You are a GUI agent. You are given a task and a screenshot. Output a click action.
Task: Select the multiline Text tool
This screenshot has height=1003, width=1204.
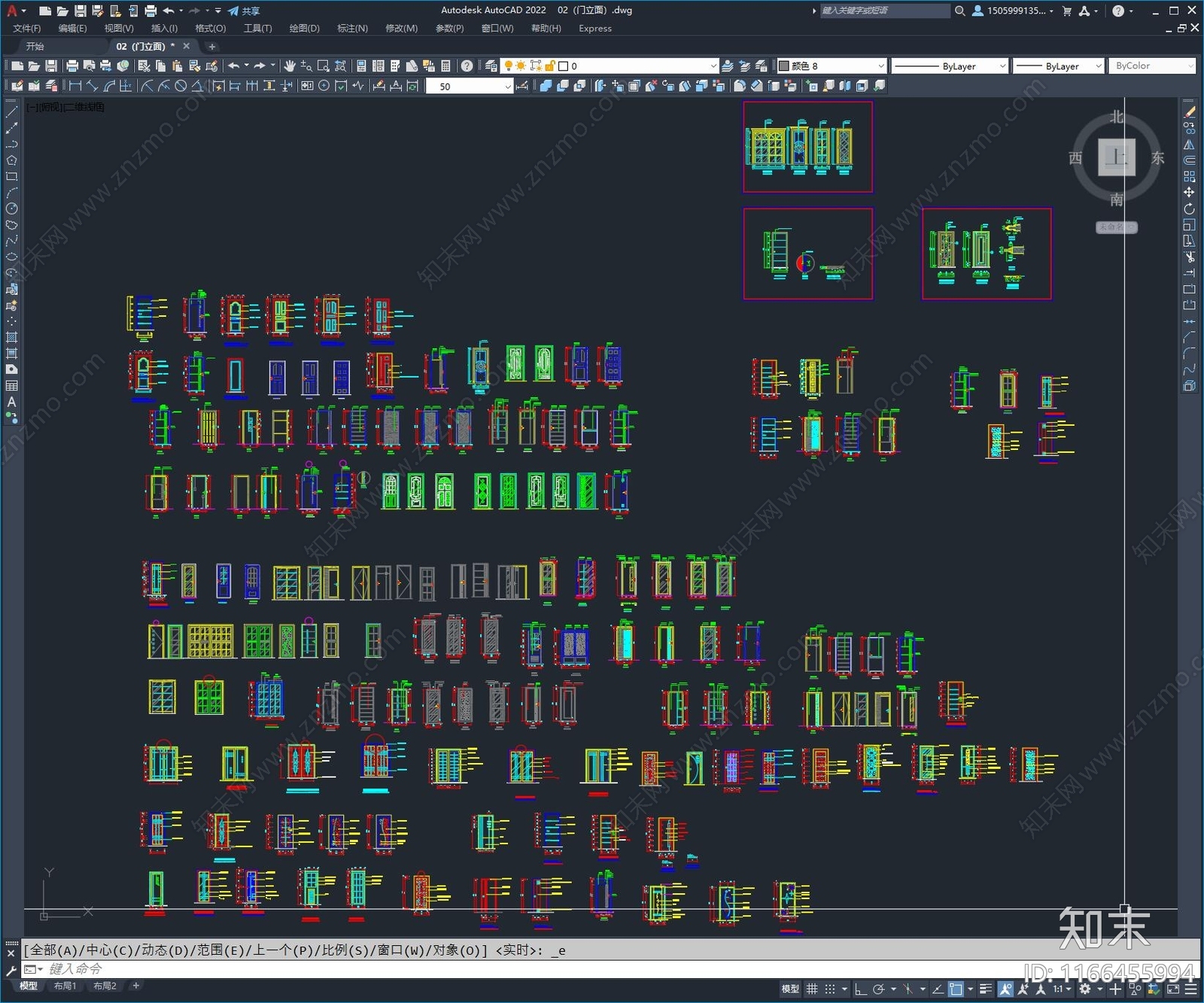click(11, 402)
